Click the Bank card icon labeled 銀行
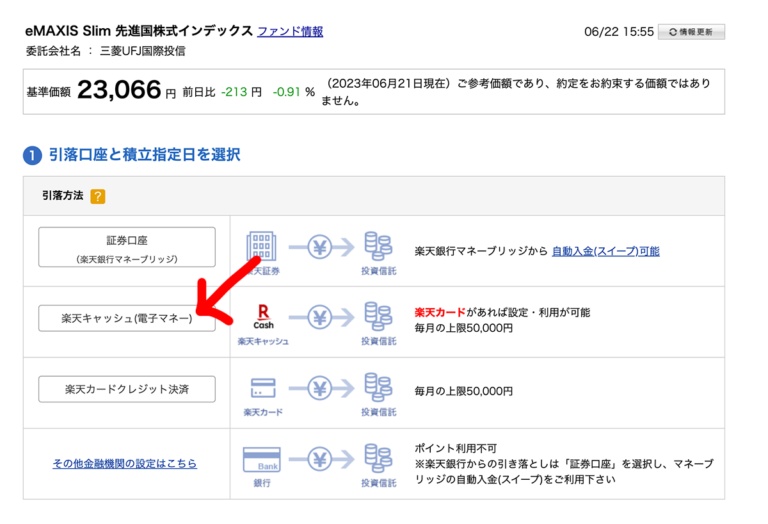The image size is (768, 524). click(262, 460)
